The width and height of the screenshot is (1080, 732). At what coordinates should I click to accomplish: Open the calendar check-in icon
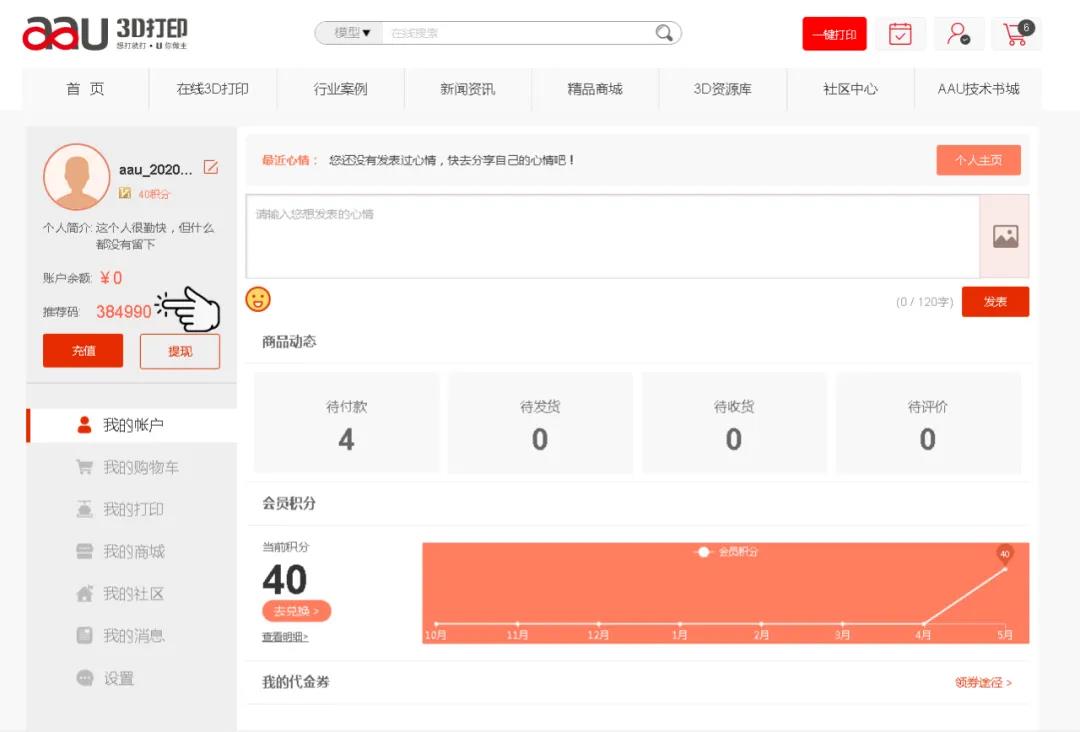tap(900, 34)
